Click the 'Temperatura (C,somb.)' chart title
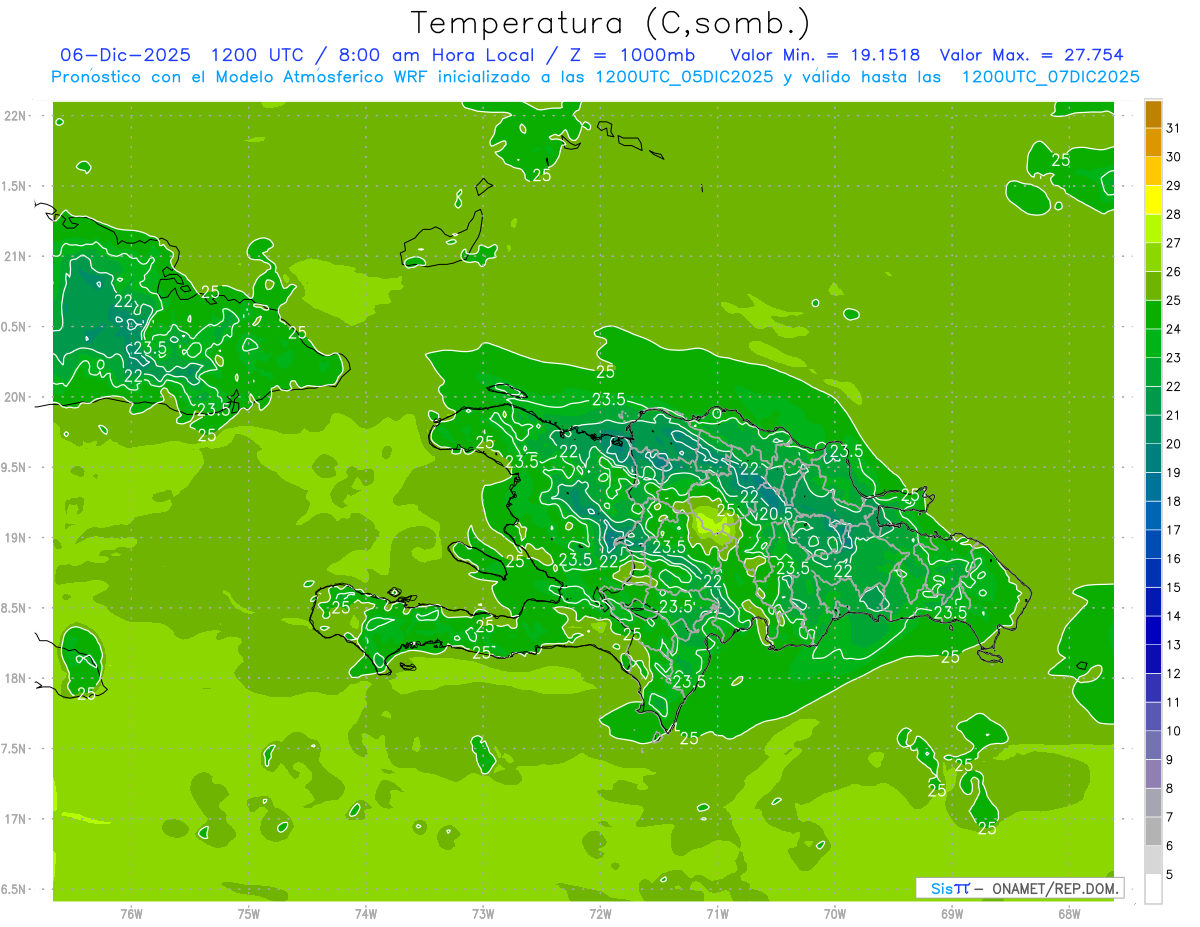 click(610, 23)
